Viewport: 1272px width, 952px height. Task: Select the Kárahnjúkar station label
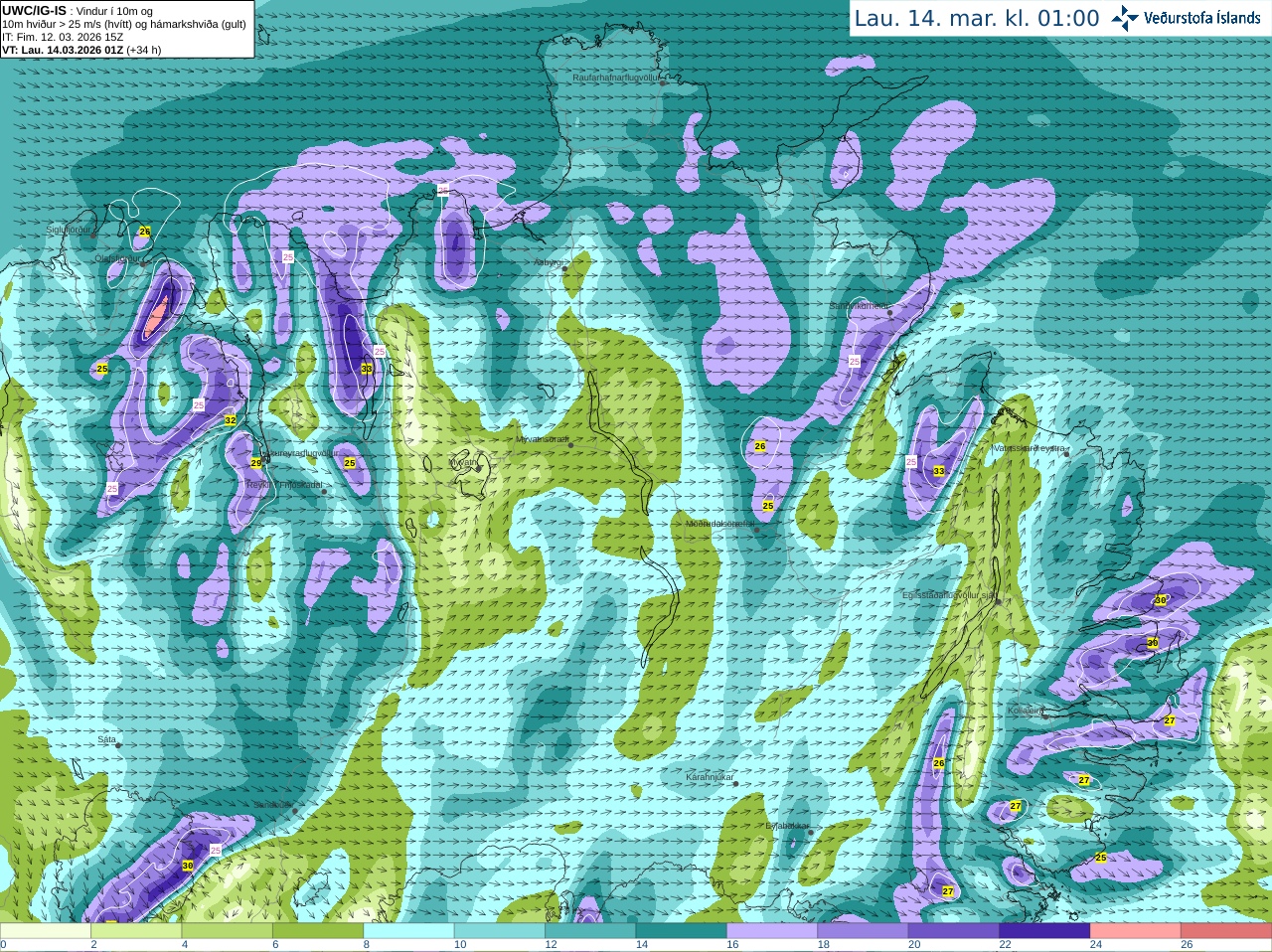click(x=710, y=777)
